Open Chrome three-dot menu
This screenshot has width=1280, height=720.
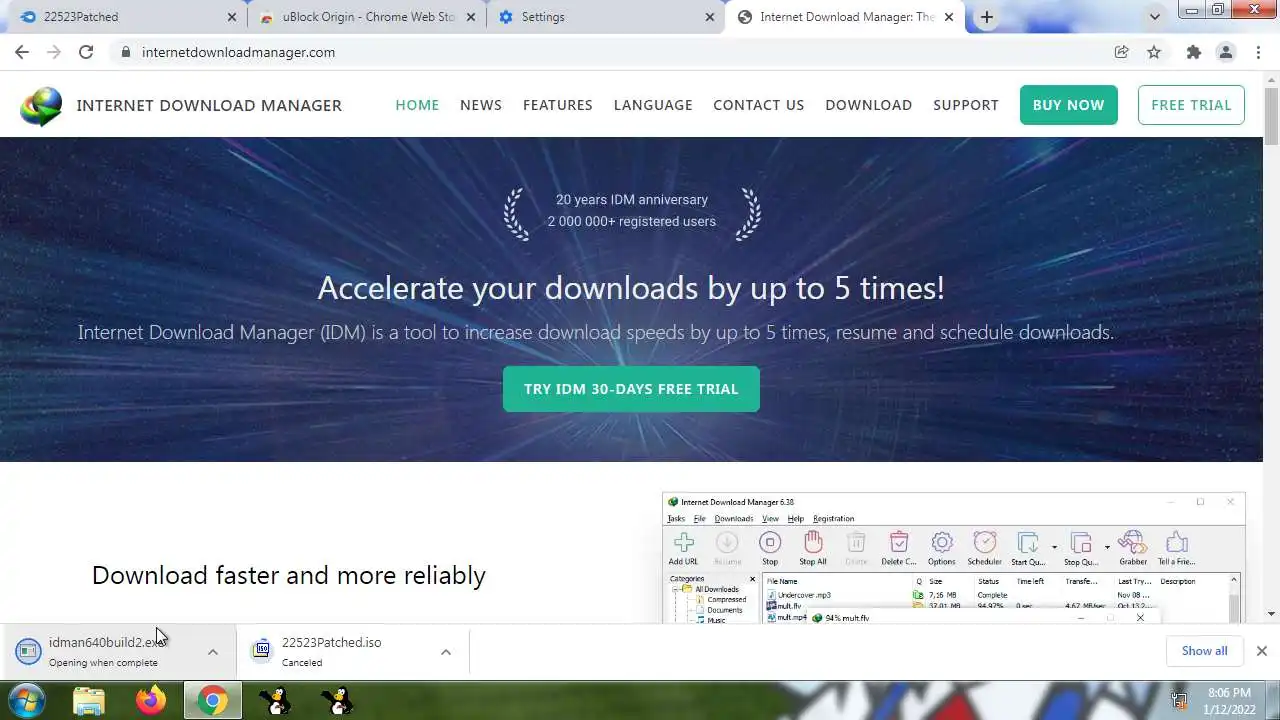point(1258,52)
